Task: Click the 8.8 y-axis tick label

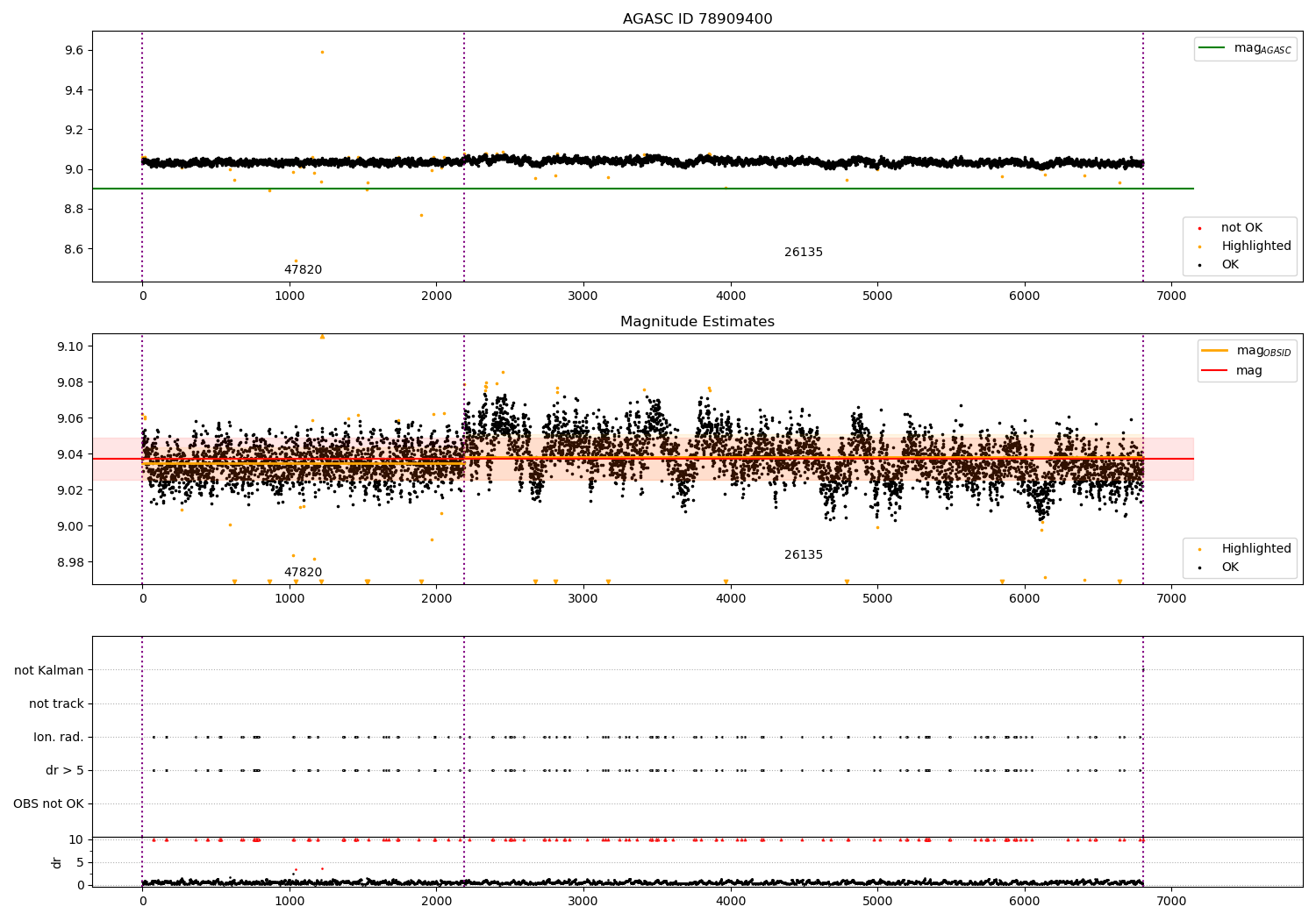Action: (73, 210)
